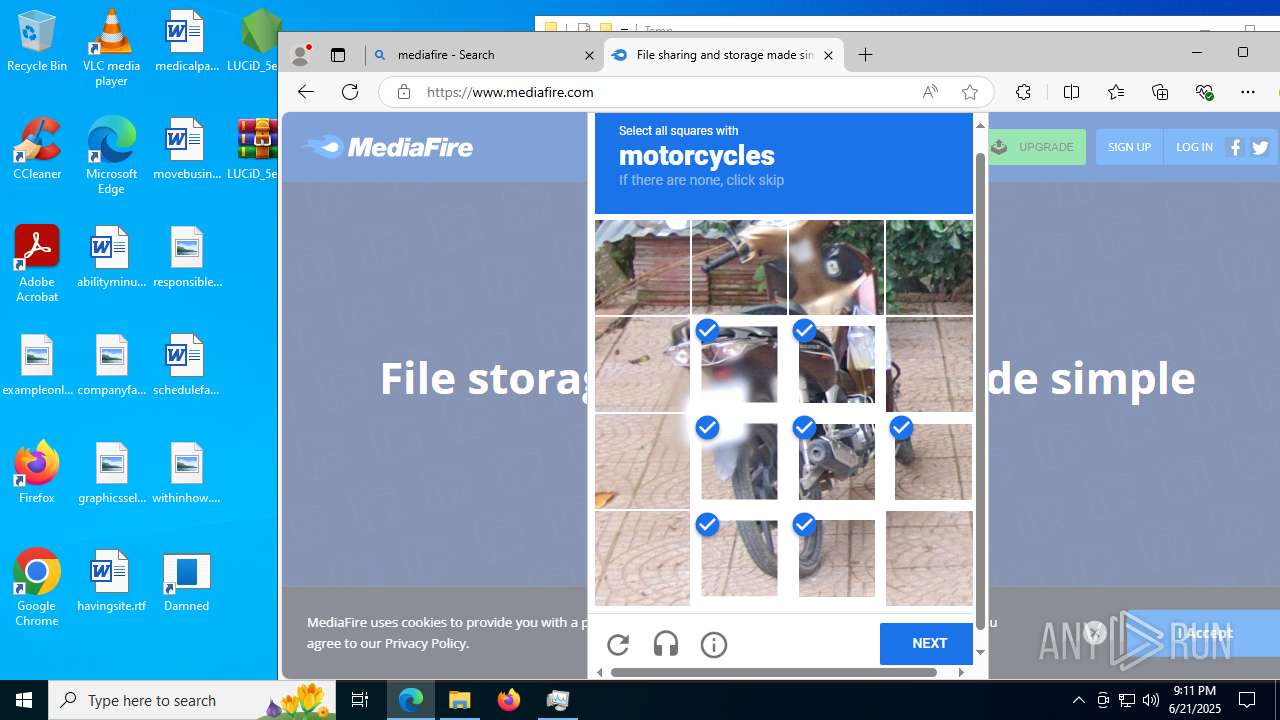
Task: Deselect the checked tile in row three, fourth column
Action: coord(929,461)
